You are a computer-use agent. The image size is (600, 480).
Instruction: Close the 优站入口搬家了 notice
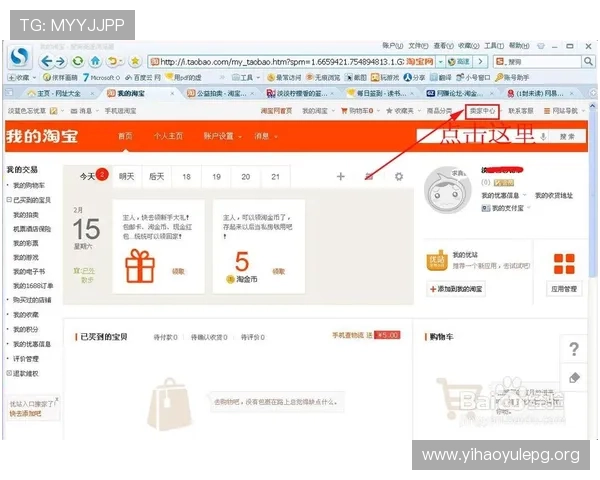coord(57,399)
